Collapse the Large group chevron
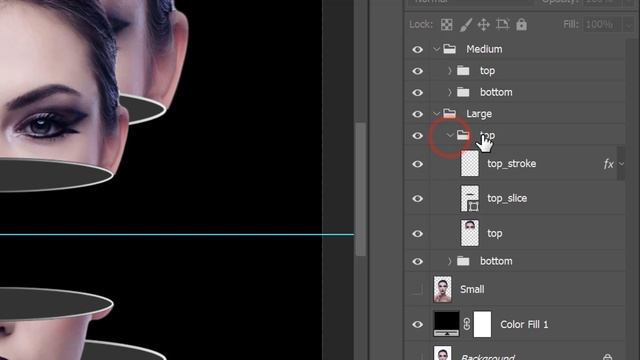Viewport: 640px width, 360px height. 436,114
